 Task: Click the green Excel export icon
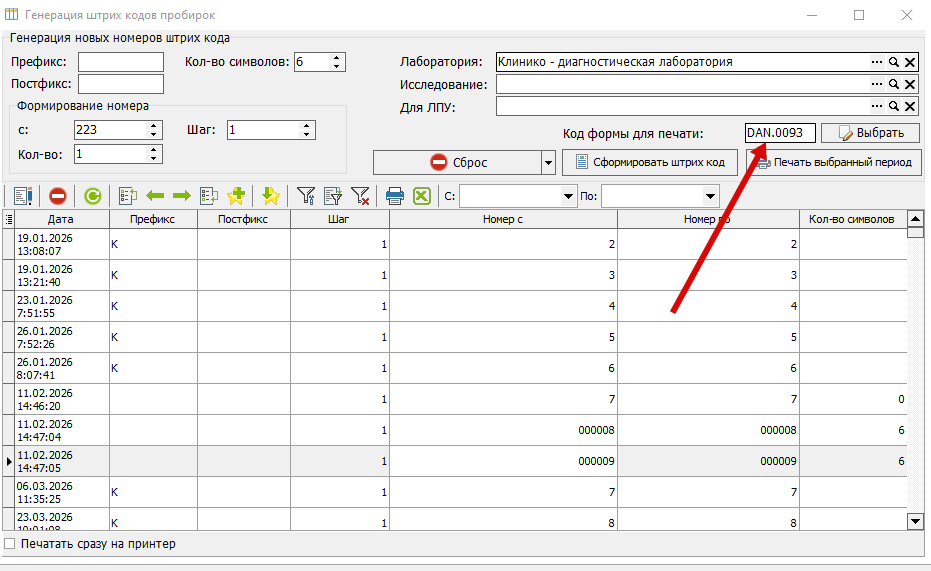pos(422,196)
